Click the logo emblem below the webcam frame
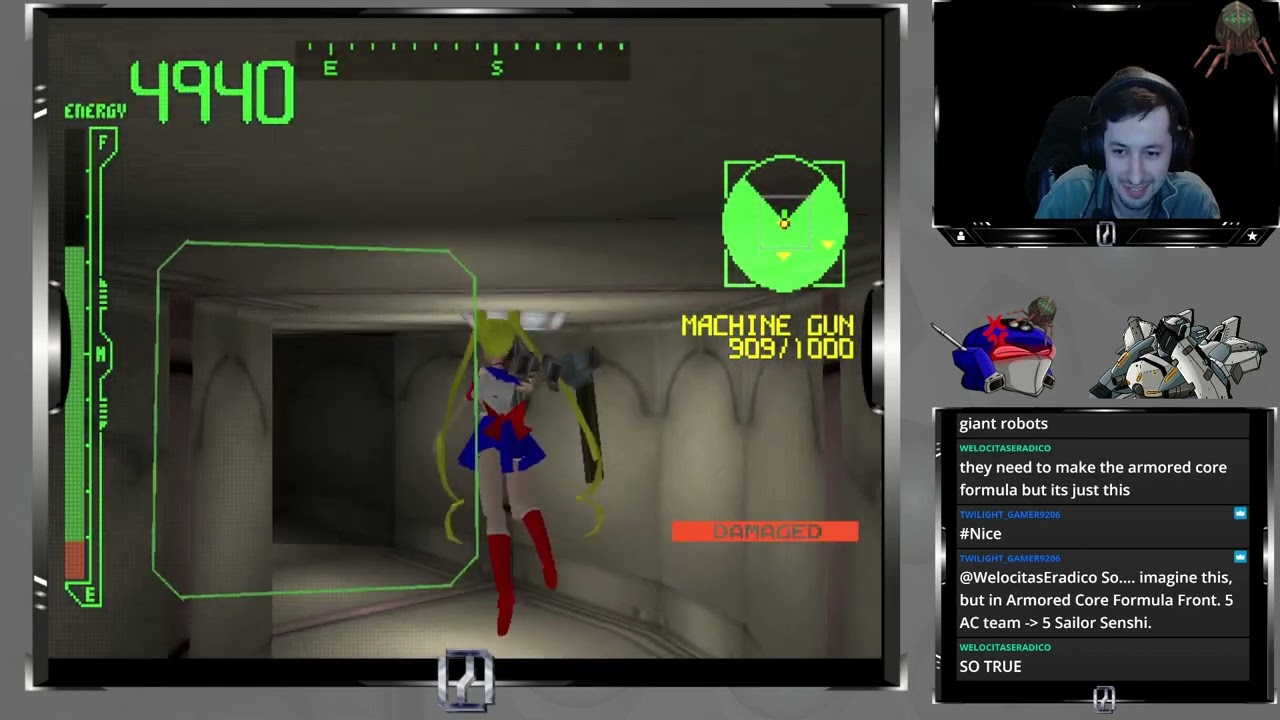The height and width of the screenshot is (720, 1280). pos(1105,234)
